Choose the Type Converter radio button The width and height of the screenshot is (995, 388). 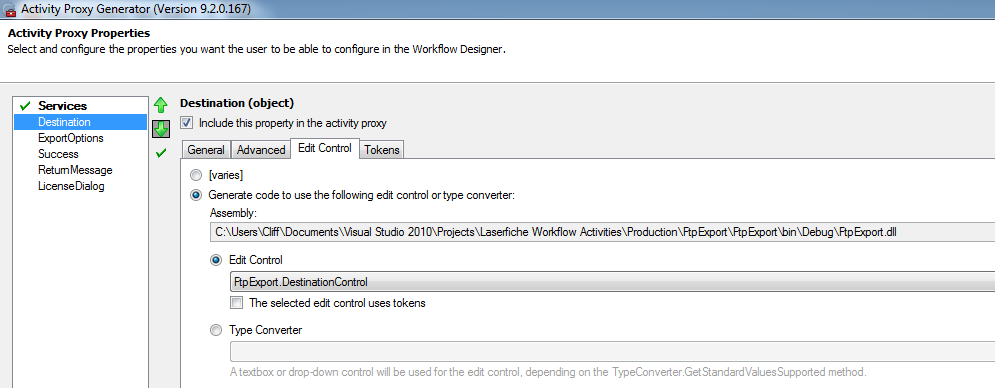[x=217, y=330]
